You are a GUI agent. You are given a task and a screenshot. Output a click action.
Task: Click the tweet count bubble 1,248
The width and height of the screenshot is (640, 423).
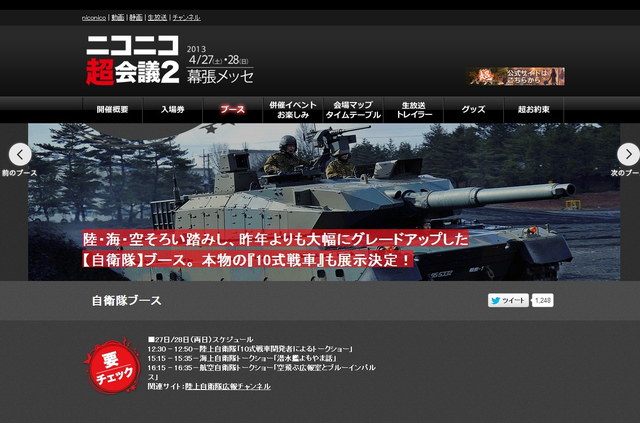[x=542, y=300]
